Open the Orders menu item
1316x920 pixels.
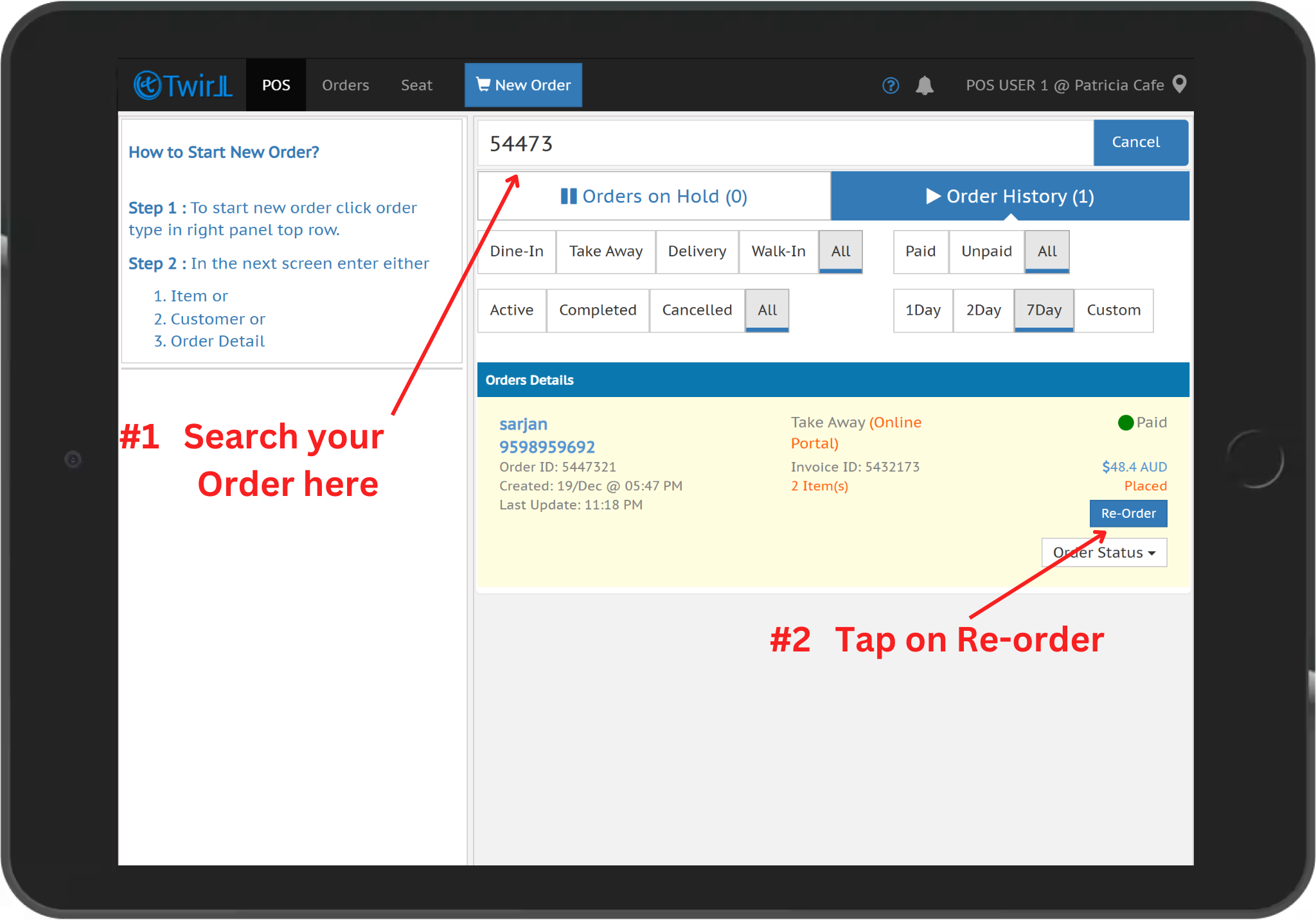point(346,85)
